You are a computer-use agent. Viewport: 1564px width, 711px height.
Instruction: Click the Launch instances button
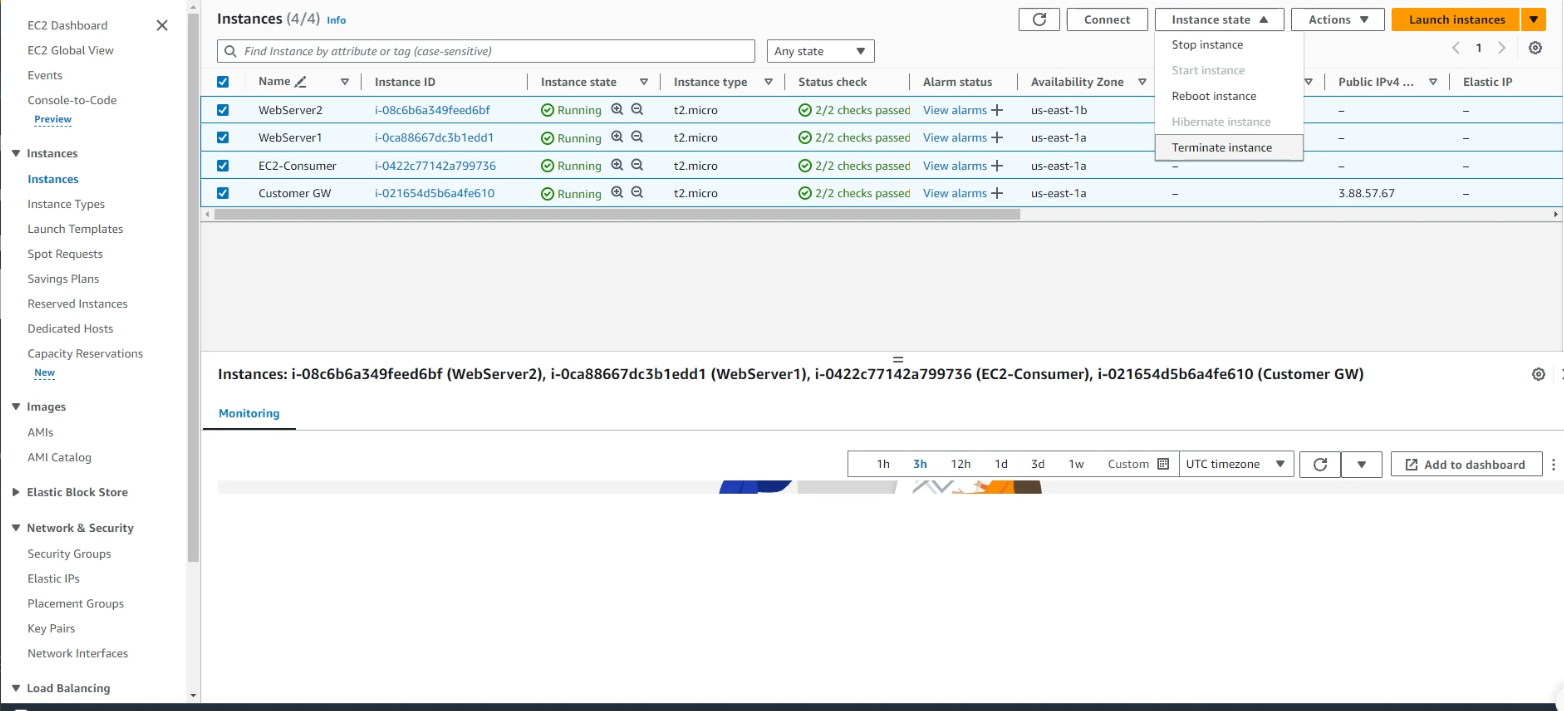coord(1456,20)
